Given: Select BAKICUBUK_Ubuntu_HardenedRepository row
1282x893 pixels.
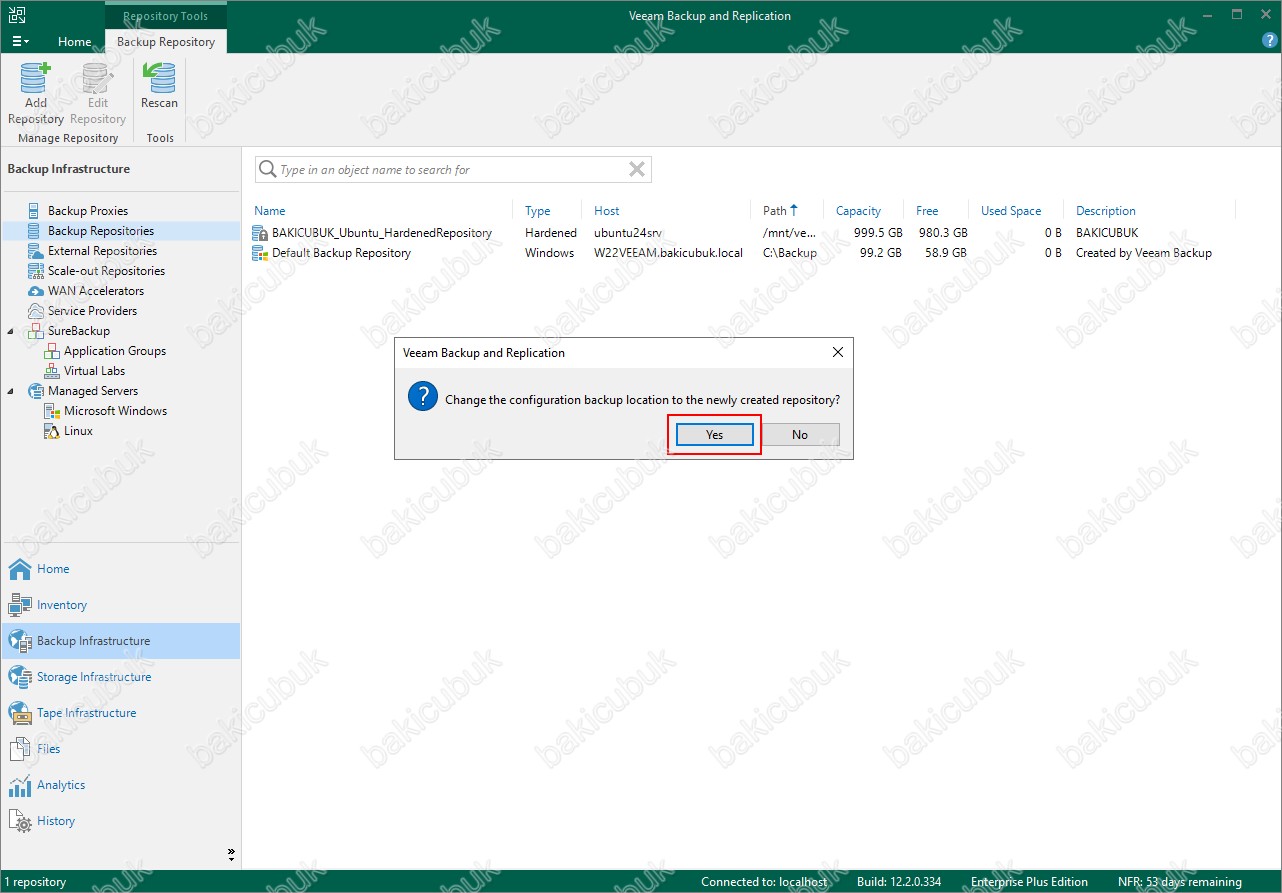Looking at the screenshot, I should pyautogui.click(x=744, y=233).
